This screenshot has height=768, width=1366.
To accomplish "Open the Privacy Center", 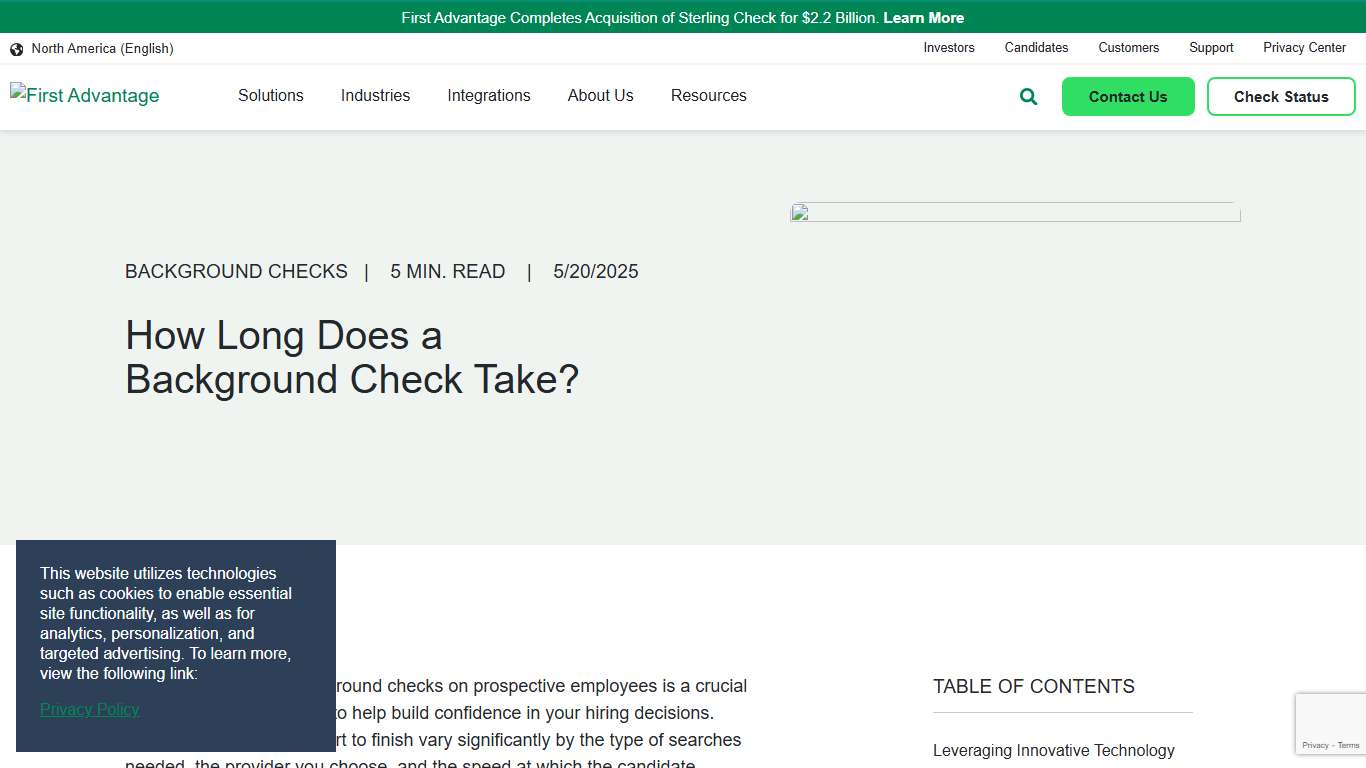I will pos(1304,48).
